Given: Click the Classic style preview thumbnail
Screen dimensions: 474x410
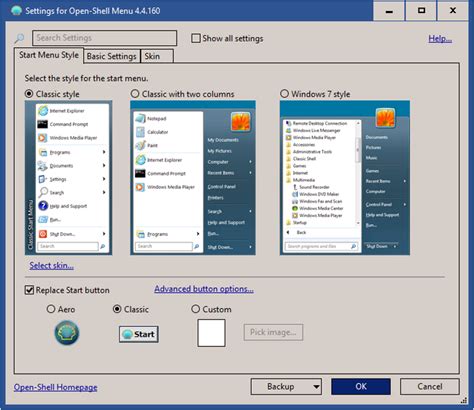Looking at the screenshot, I should tap(68, 178).
